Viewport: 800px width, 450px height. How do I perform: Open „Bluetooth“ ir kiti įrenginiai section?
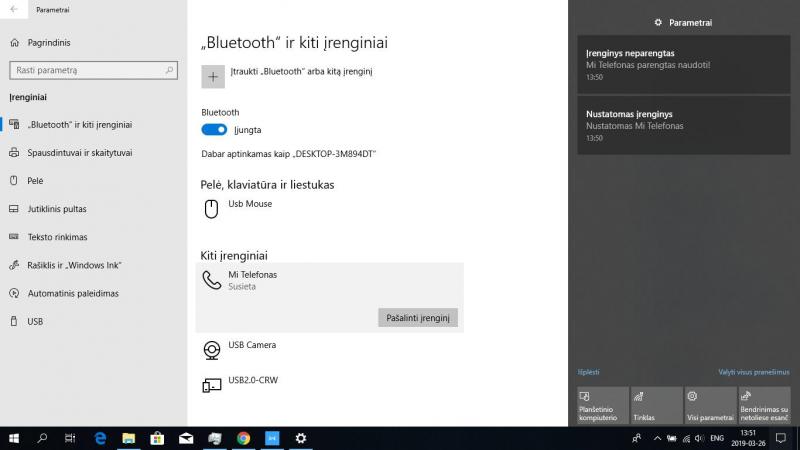click(x=93, y=124)
